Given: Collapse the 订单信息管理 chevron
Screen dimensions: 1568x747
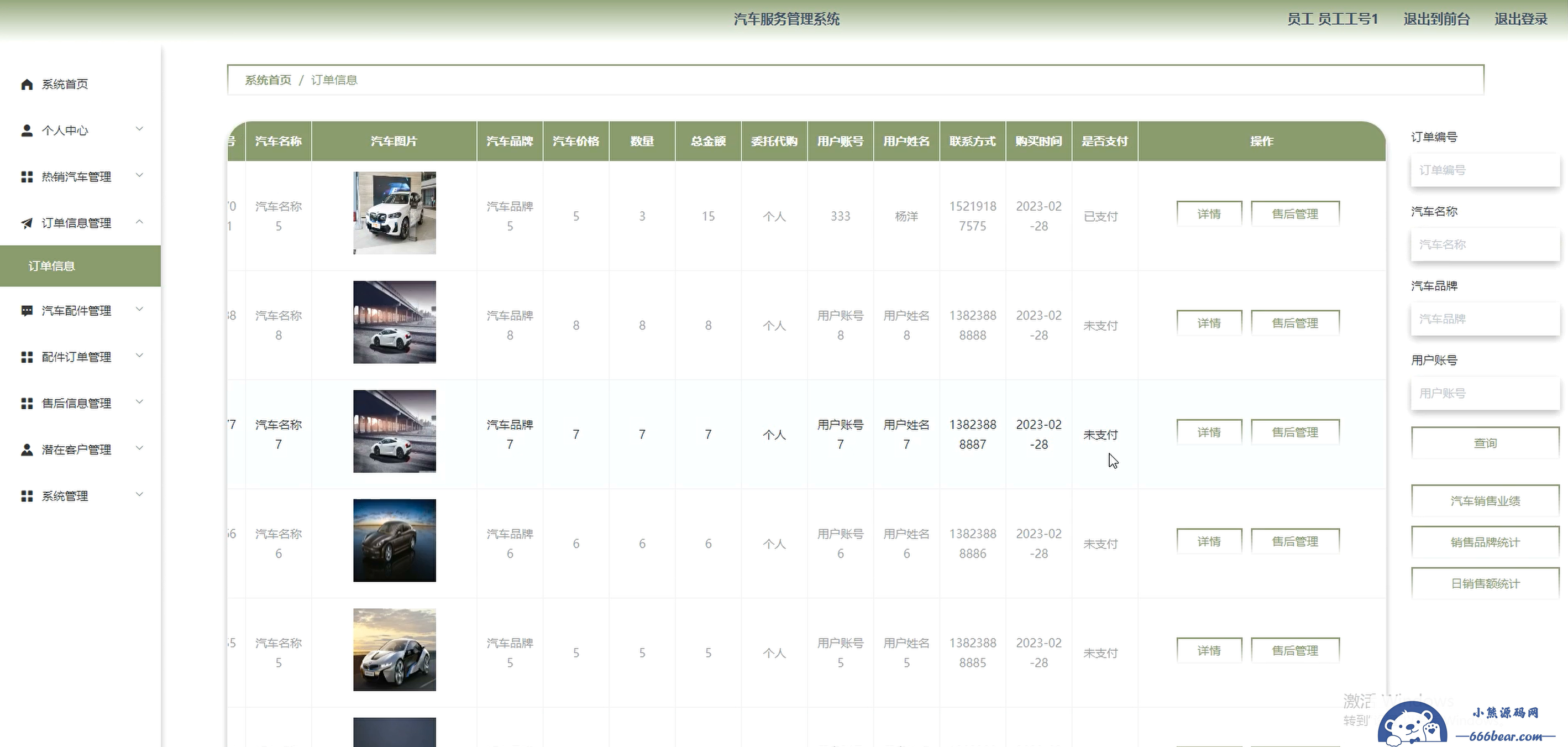Looking at the screenshot, I should tap(139, 222).
